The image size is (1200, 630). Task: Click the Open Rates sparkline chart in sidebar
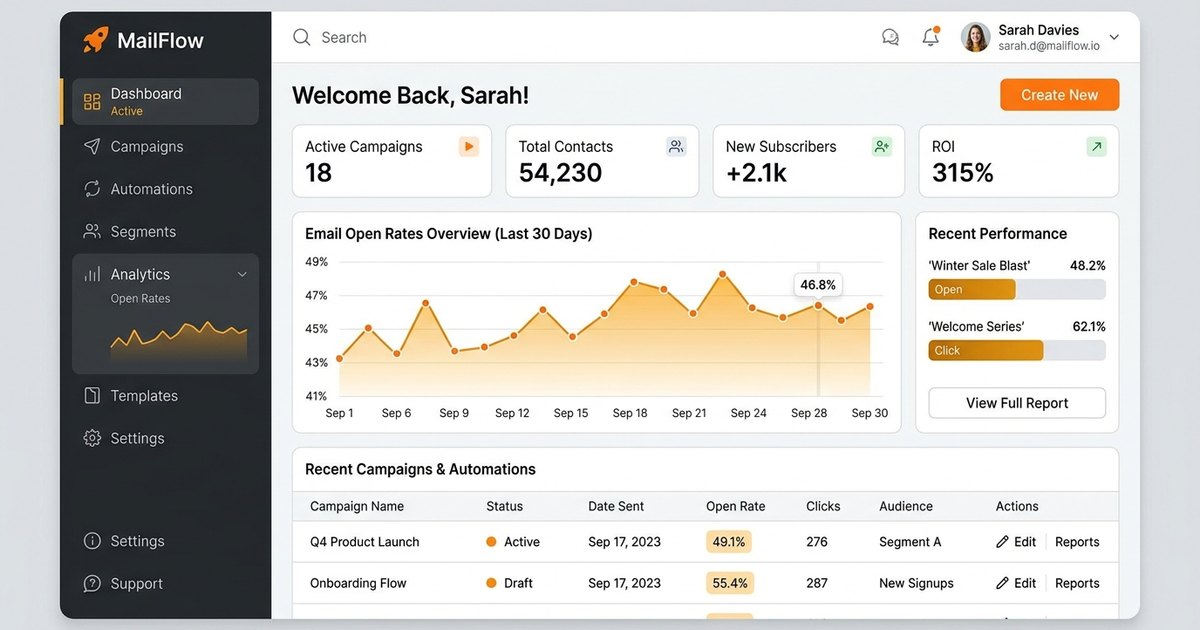coord(179,340)
